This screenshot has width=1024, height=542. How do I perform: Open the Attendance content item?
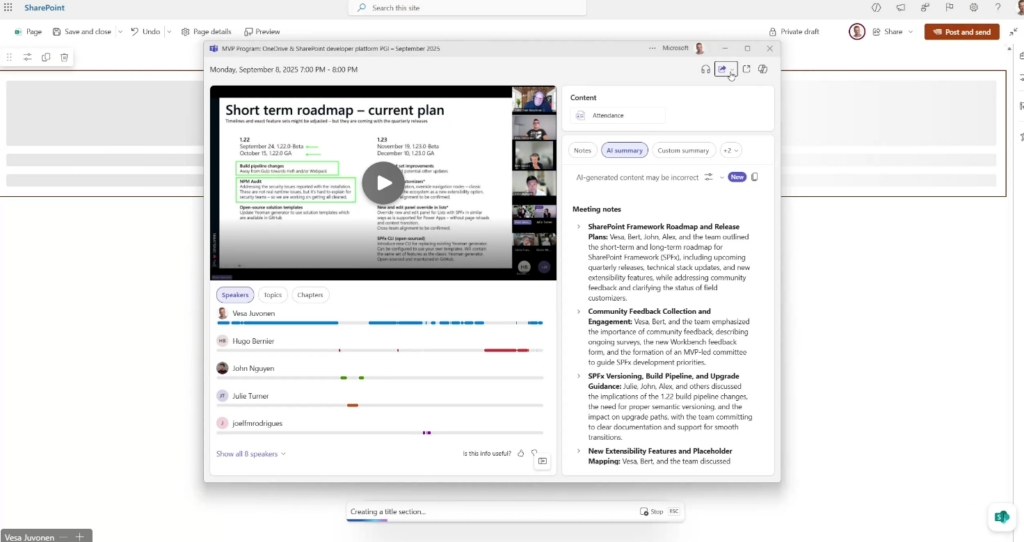pyautogui.click(x=618, y=116)
